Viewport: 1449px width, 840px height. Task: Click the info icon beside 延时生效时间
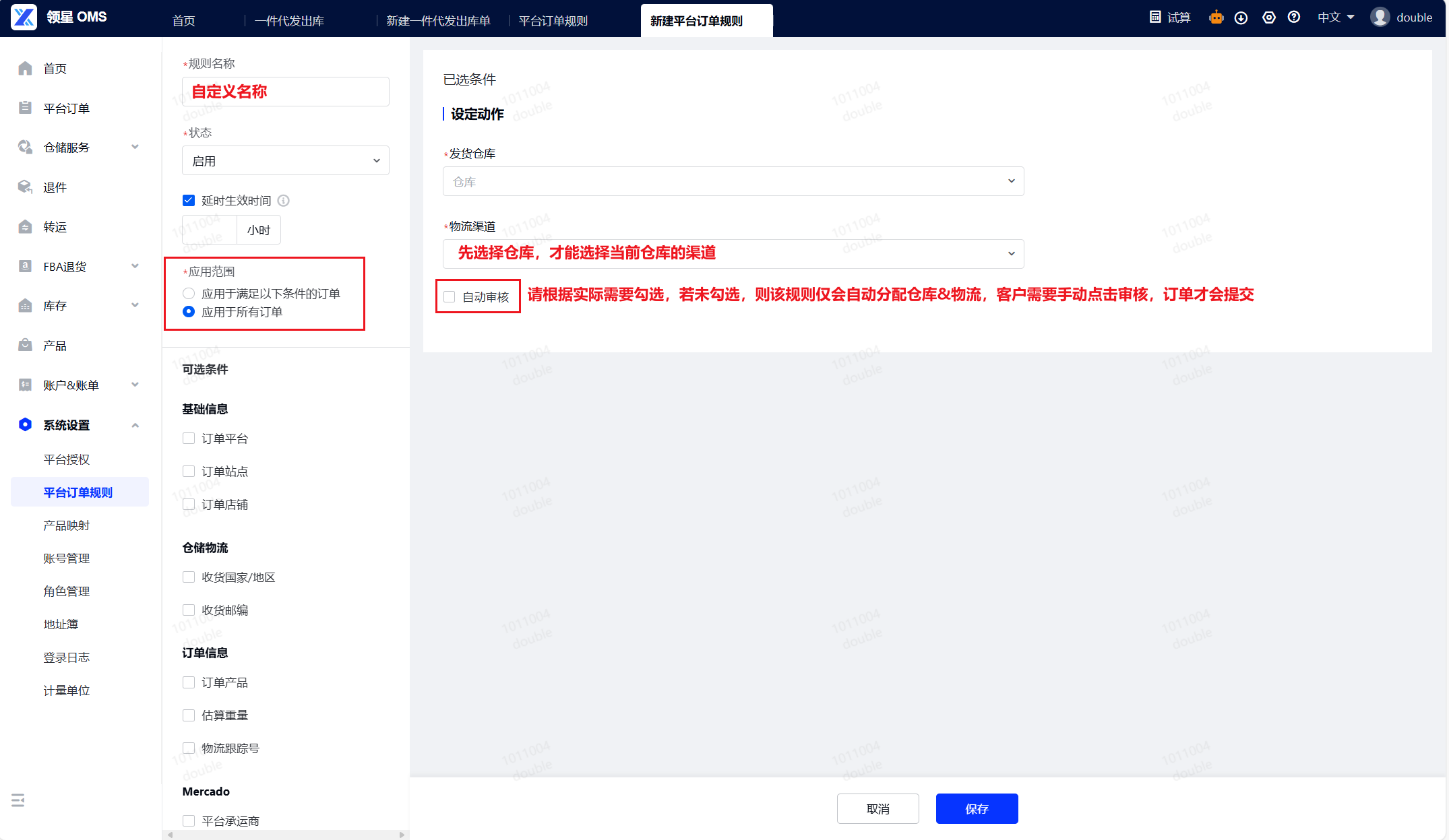tap(284, 201)
